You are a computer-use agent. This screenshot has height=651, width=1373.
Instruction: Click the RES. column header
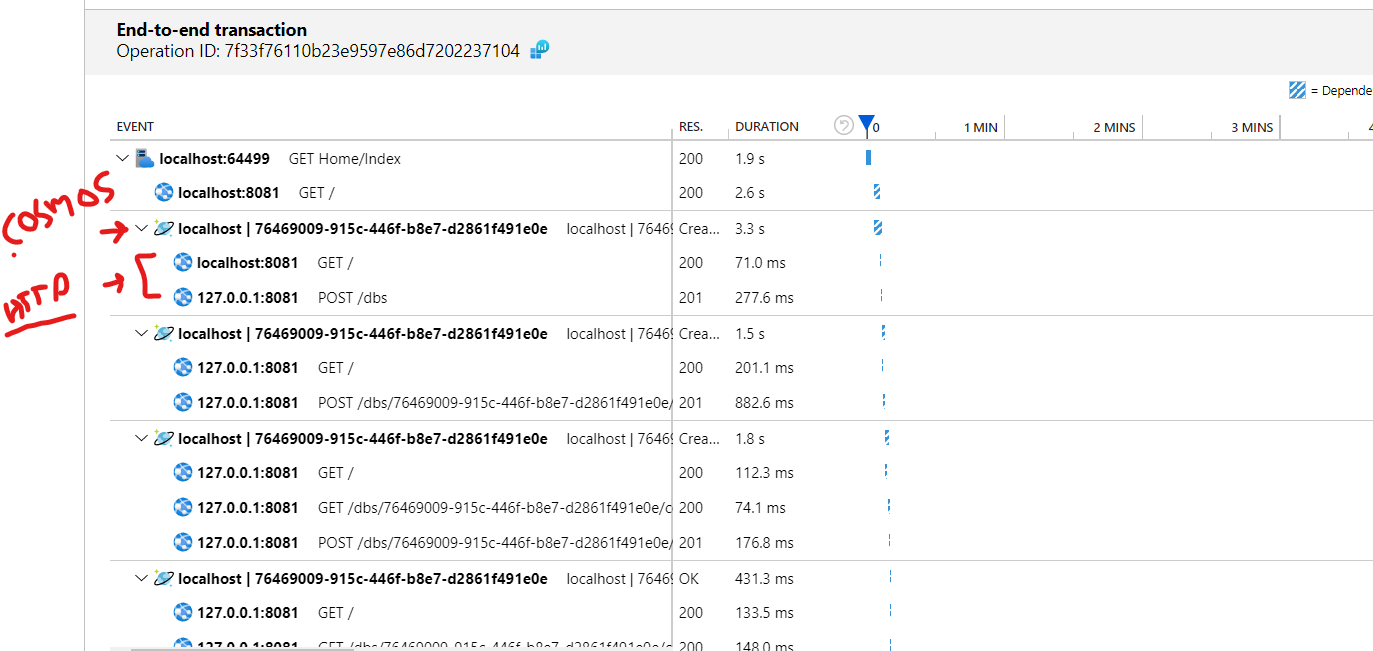click(x=690, y=126)
